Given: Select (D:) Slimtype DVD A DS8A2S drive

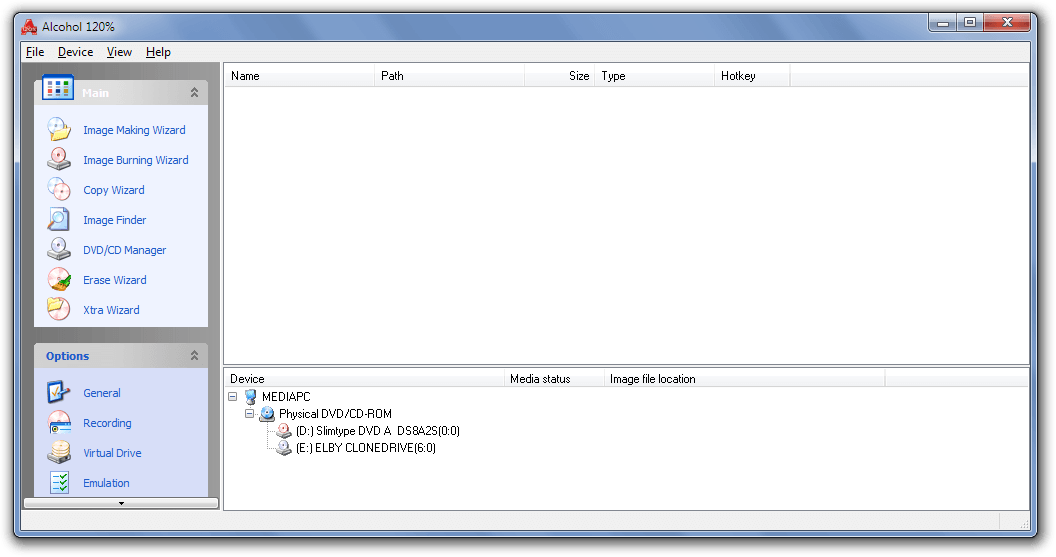Looking at the screenshot, I should tap(378, 430).
